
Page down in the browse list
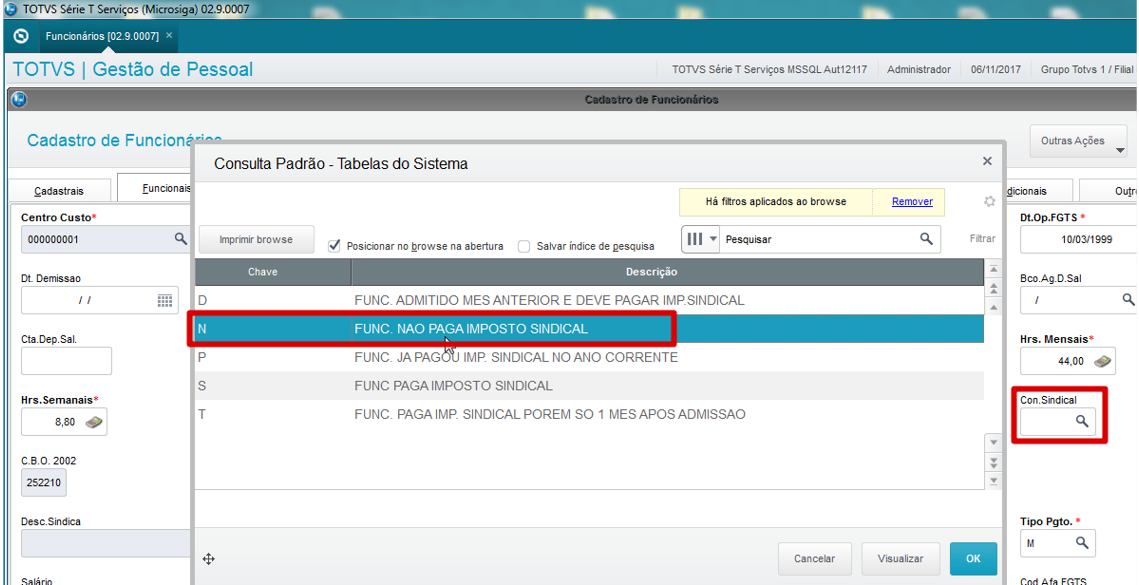994,461
